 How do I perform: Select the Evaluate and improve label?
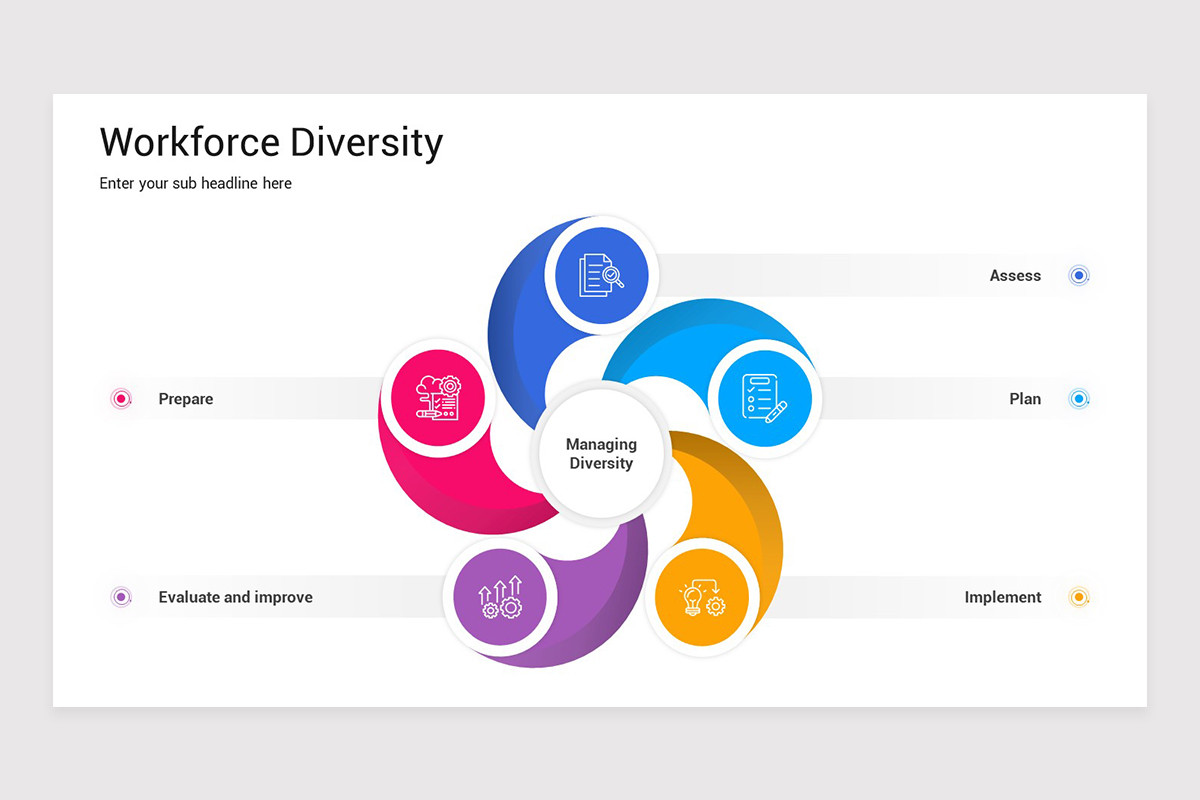(235, 597)
